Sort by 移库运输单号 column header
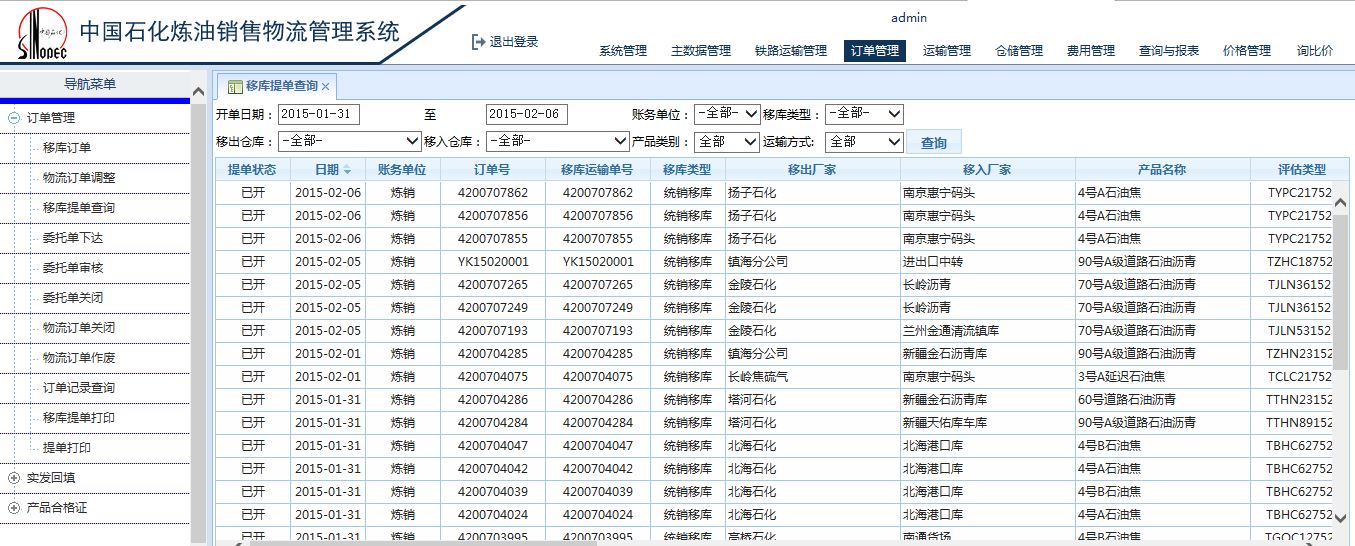The width and height of the screenshot is (1355, 546). pos(598,170)
